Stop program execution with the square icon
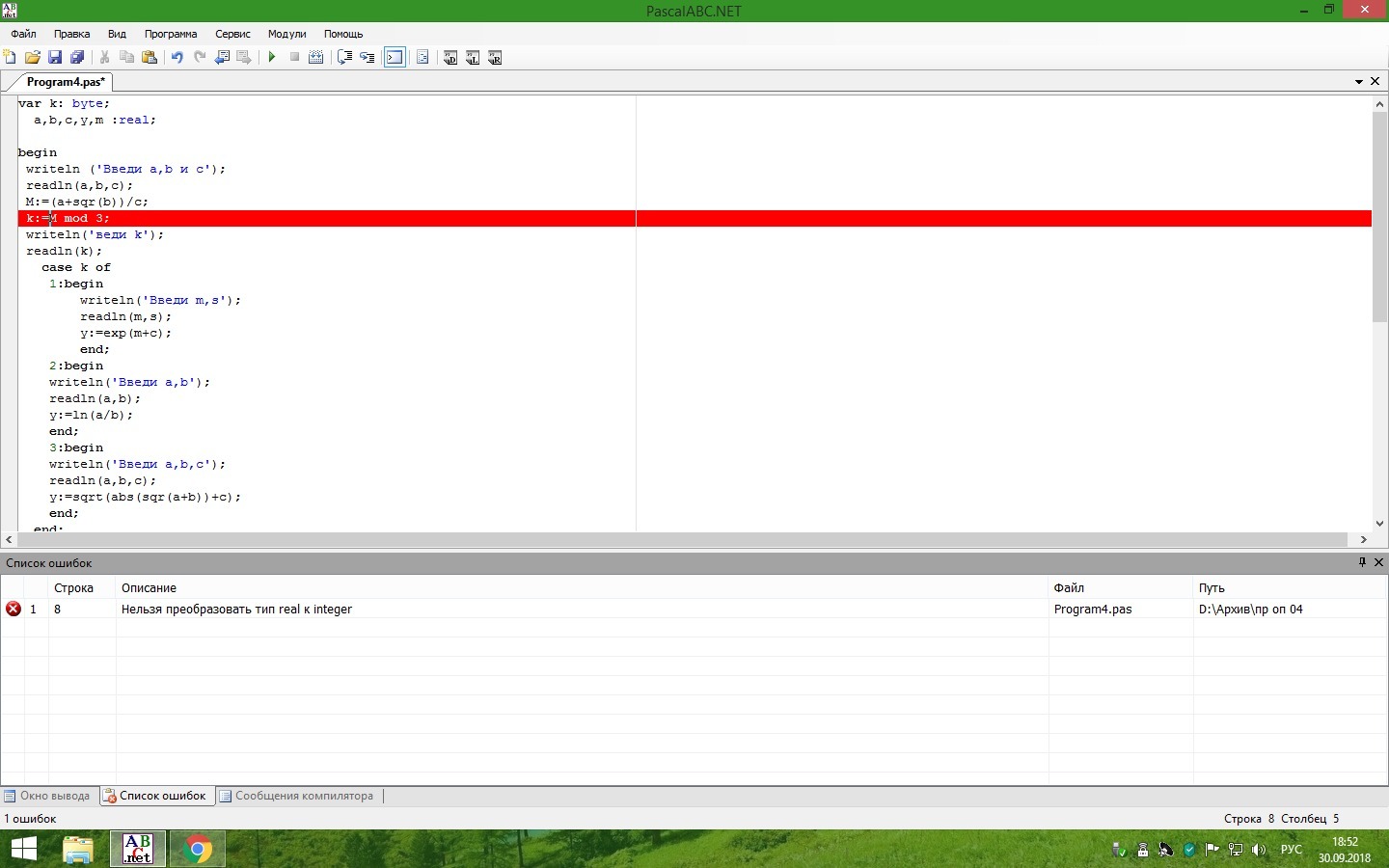The height and width of the screenshot is (868, 1389). coord(294,58)
